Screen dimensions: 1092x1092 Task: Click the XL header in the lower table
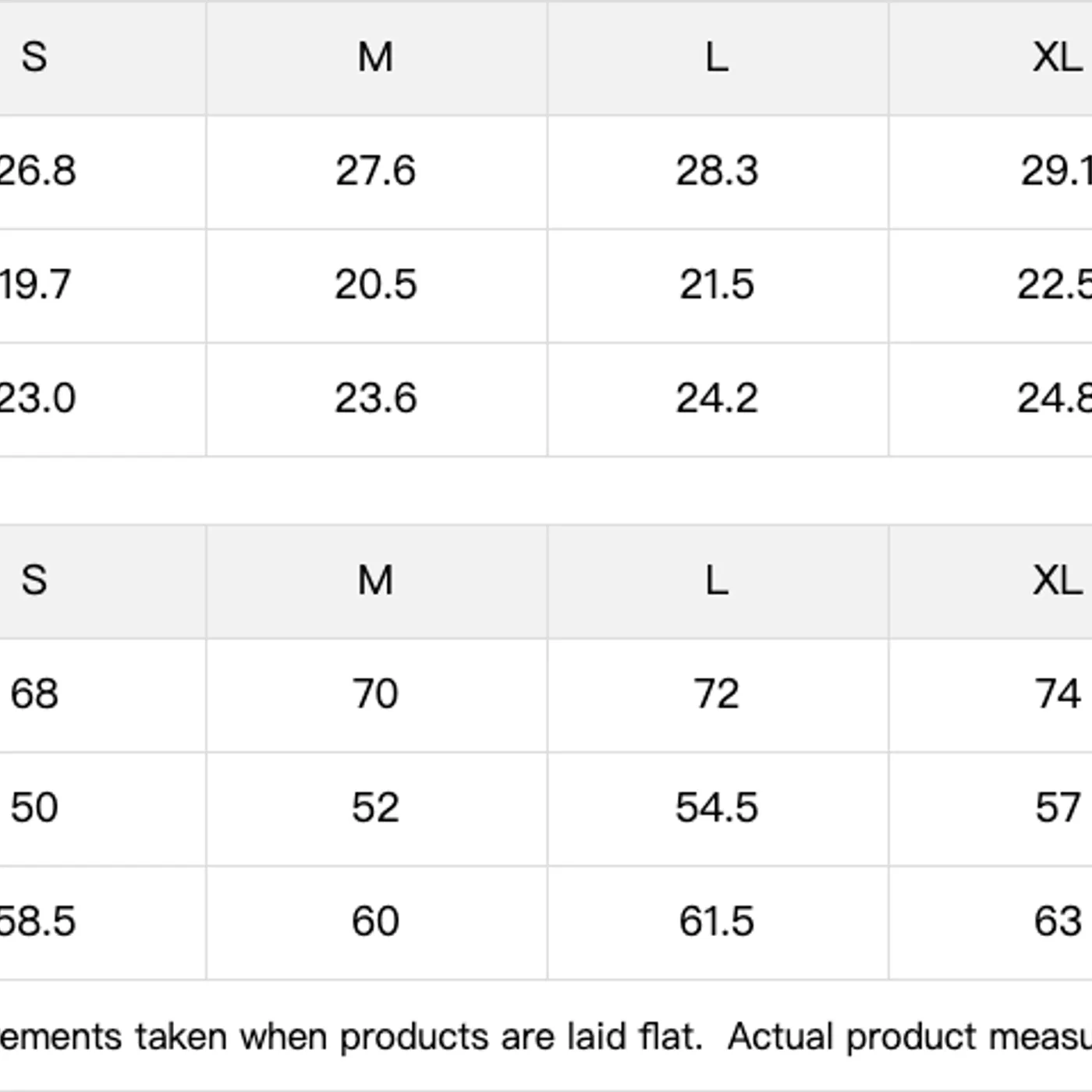coord(1057,580)
